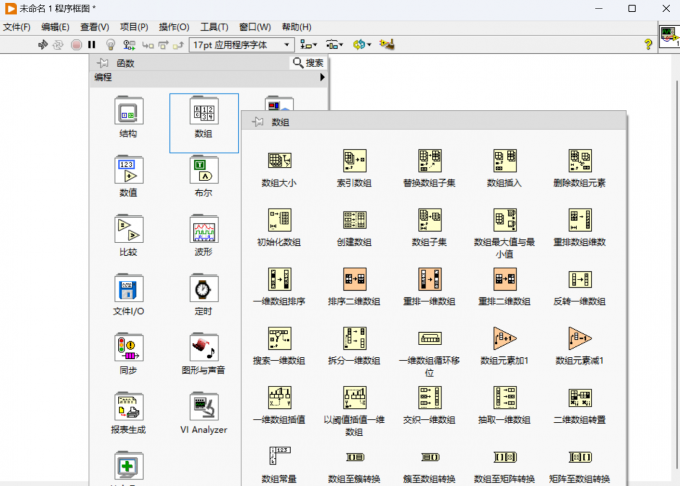
Task: Choose the 重排二维数组 function
Action: tap(505, 279)
